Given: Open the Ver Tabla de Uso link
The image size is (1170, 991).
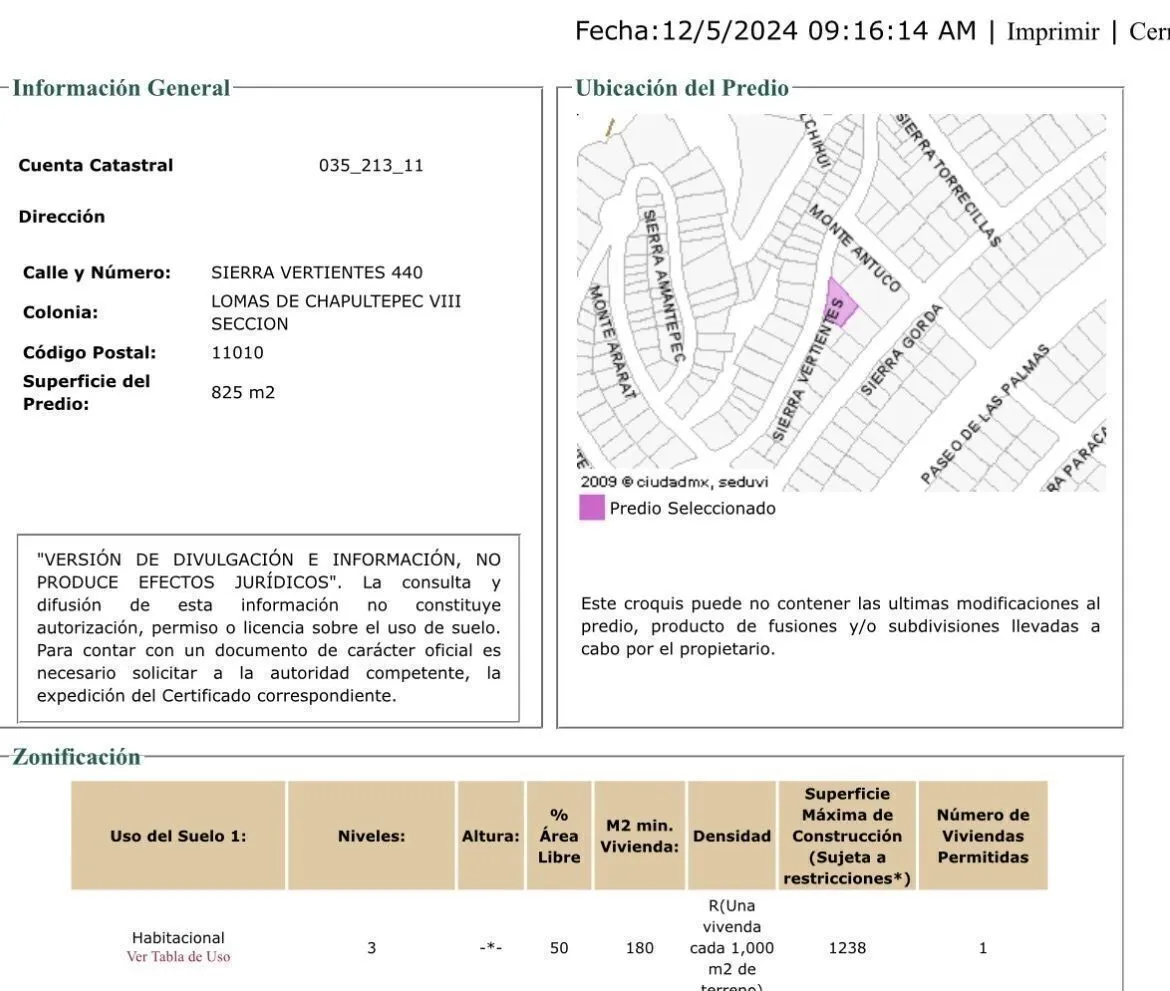Looking at the screenshot, I should click(x=178, y=957).
